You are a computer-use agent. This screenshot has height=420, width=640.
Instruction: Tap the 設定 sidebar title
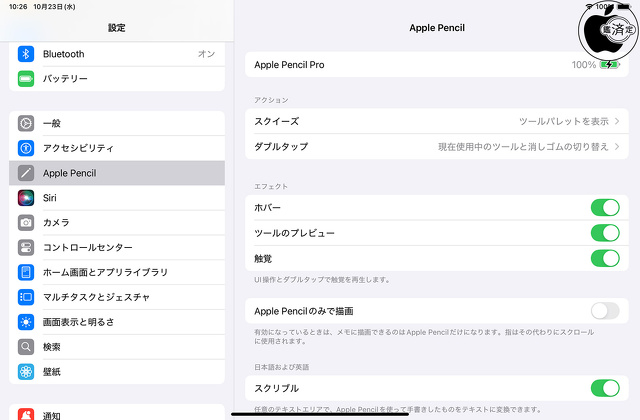coord(117,28)
